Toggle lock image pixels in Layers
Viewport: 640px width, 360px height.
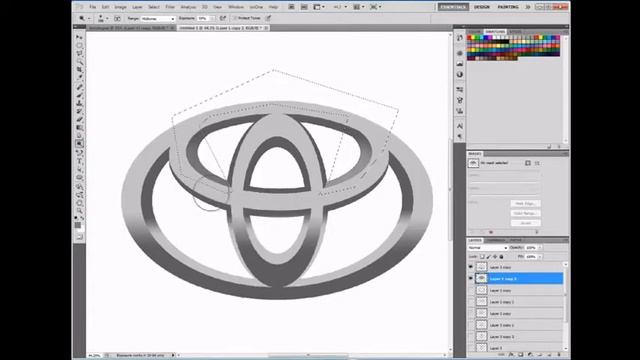pyautogui.click(x=489, y=257)
